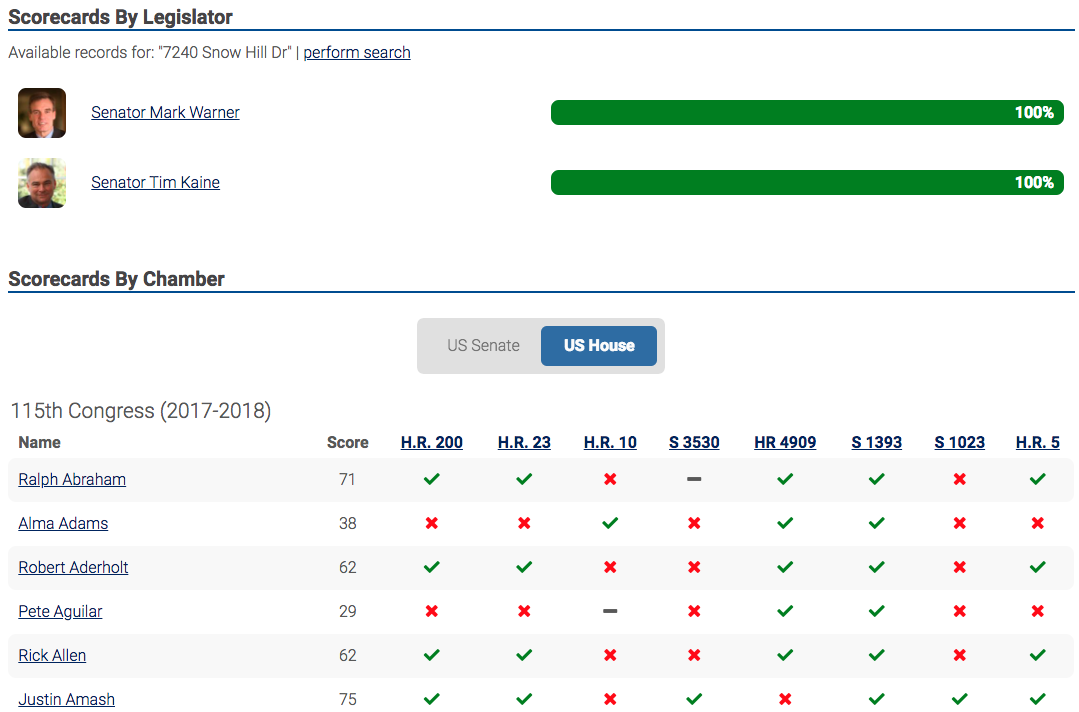Open the HR 4909 bill column header
The height and width of the screenshot is (712, 1079).
point(785,442)
